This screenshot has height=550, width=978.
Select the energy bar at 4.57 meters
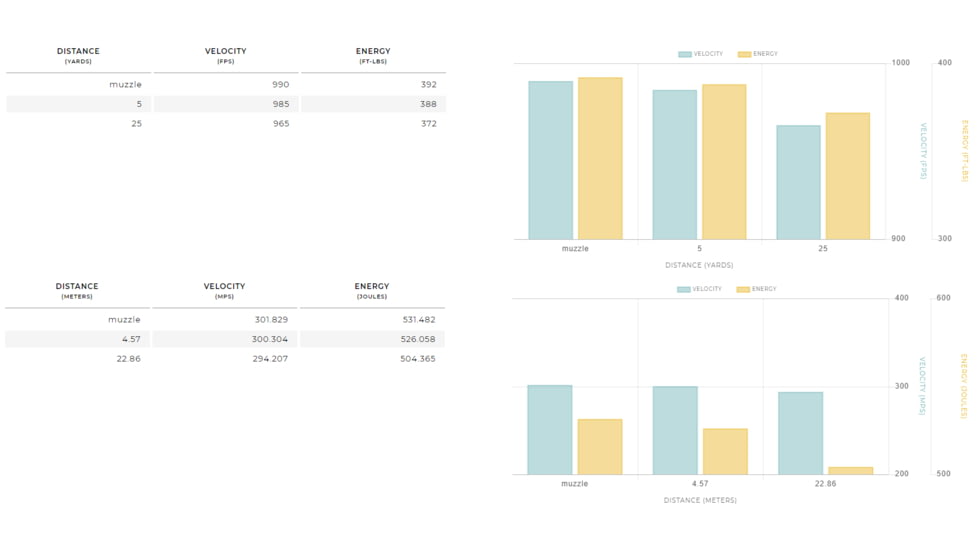tap(725, 452)
